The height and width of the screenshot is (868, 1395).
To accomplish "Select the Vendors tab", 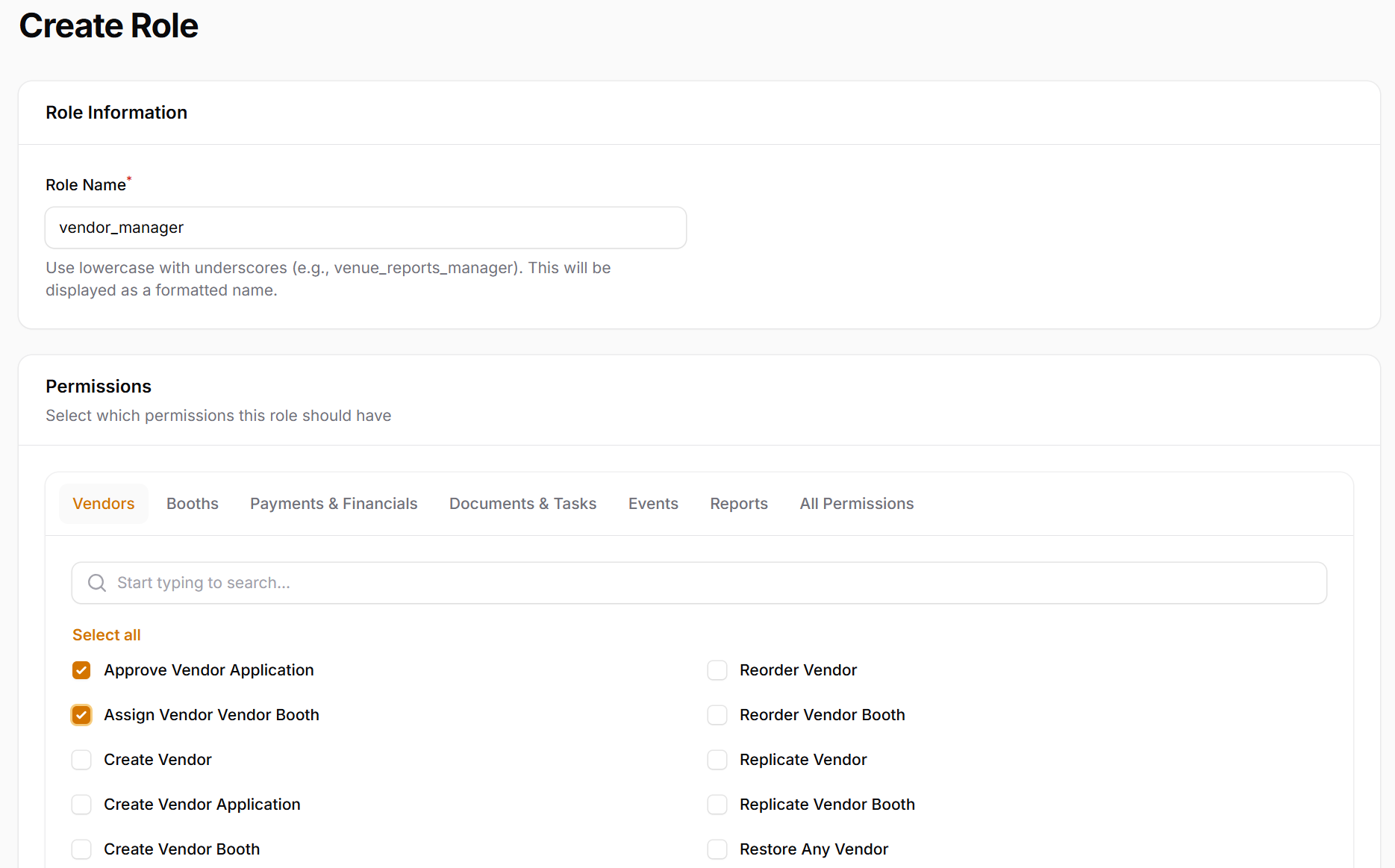I will coord(104,504).
